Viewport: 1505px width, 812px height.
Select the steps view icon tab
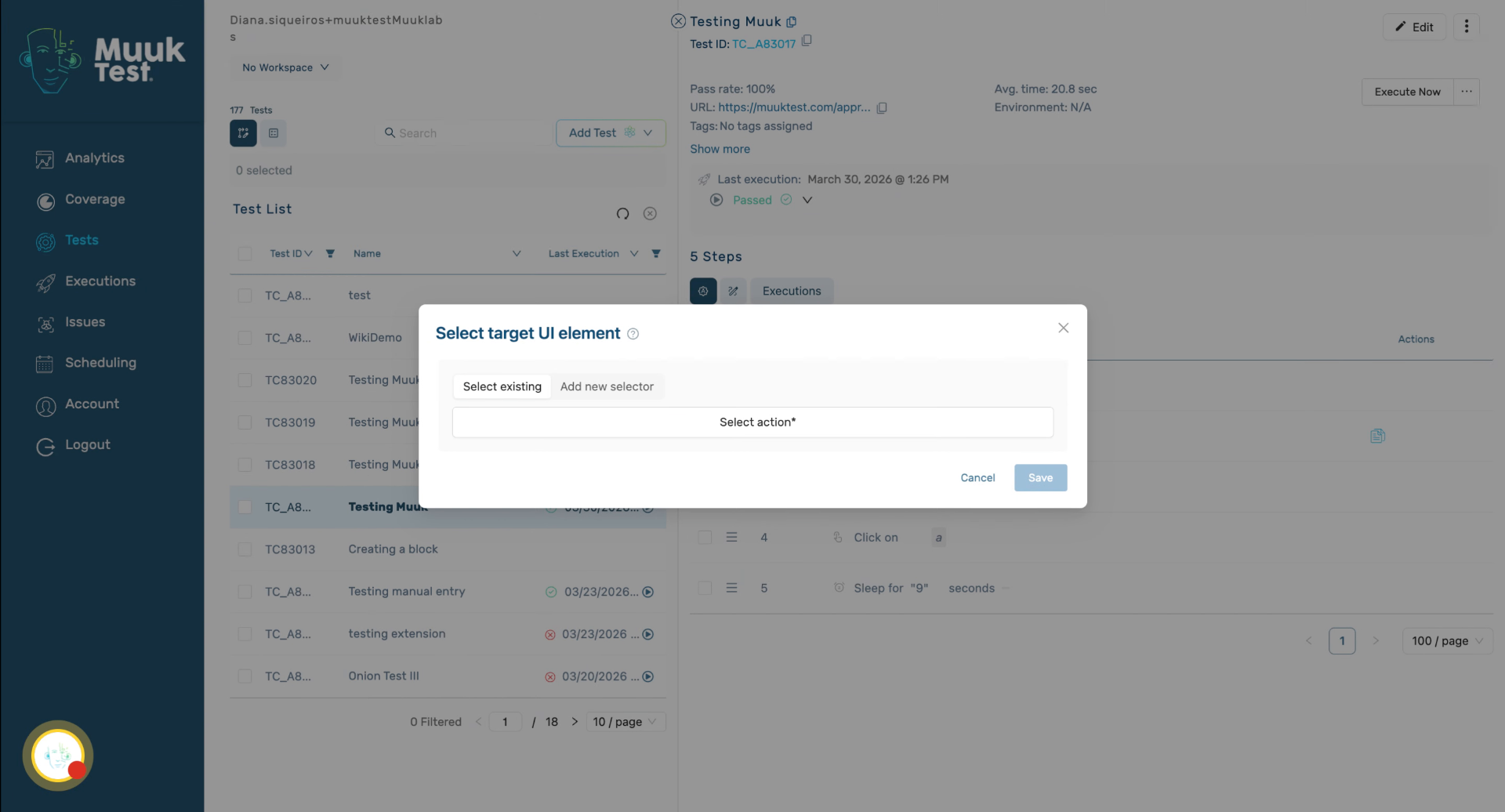pos(703,291)
